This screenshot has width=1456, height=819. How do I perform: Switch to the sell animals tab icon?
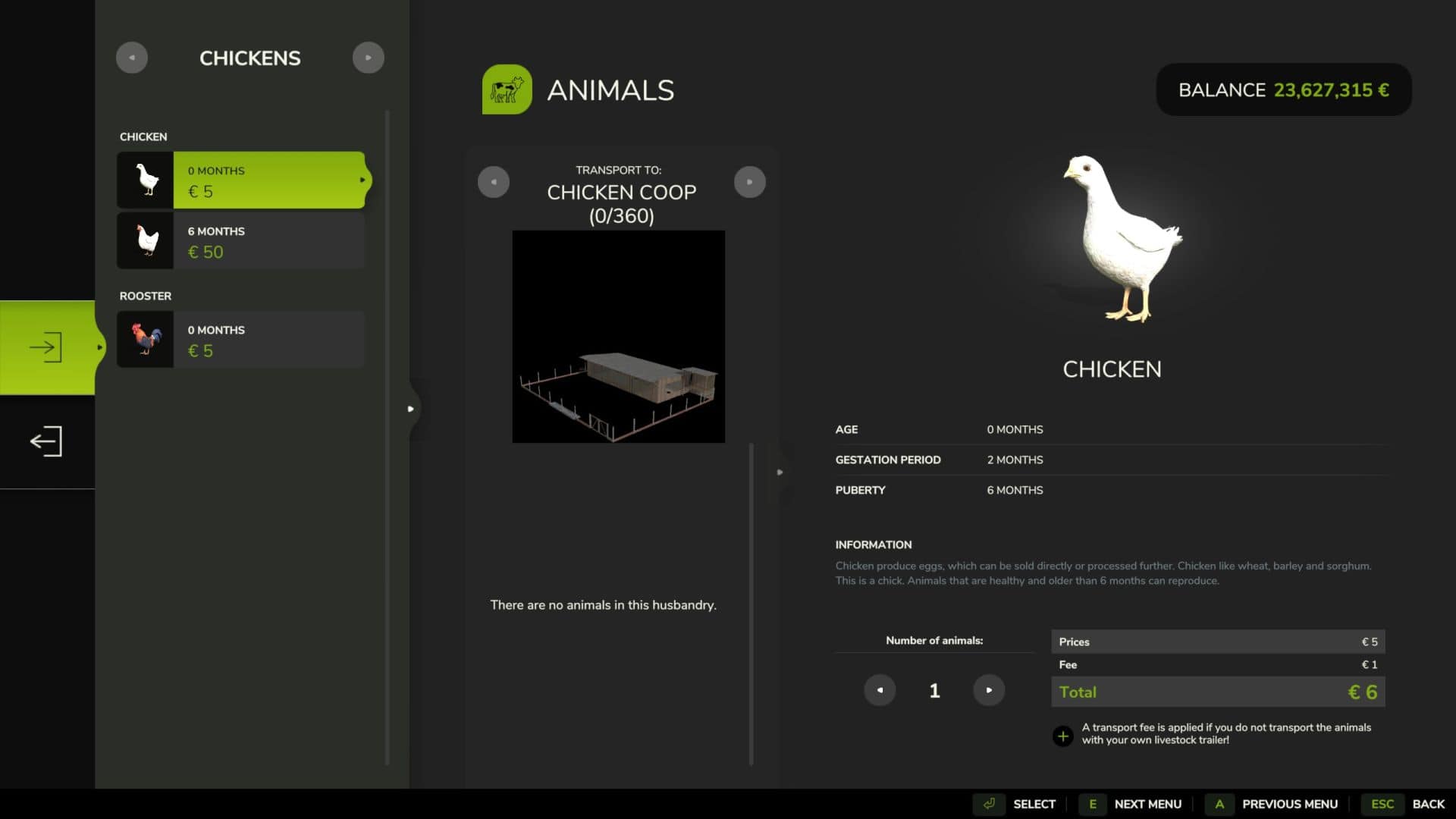[x=46, y=441]
